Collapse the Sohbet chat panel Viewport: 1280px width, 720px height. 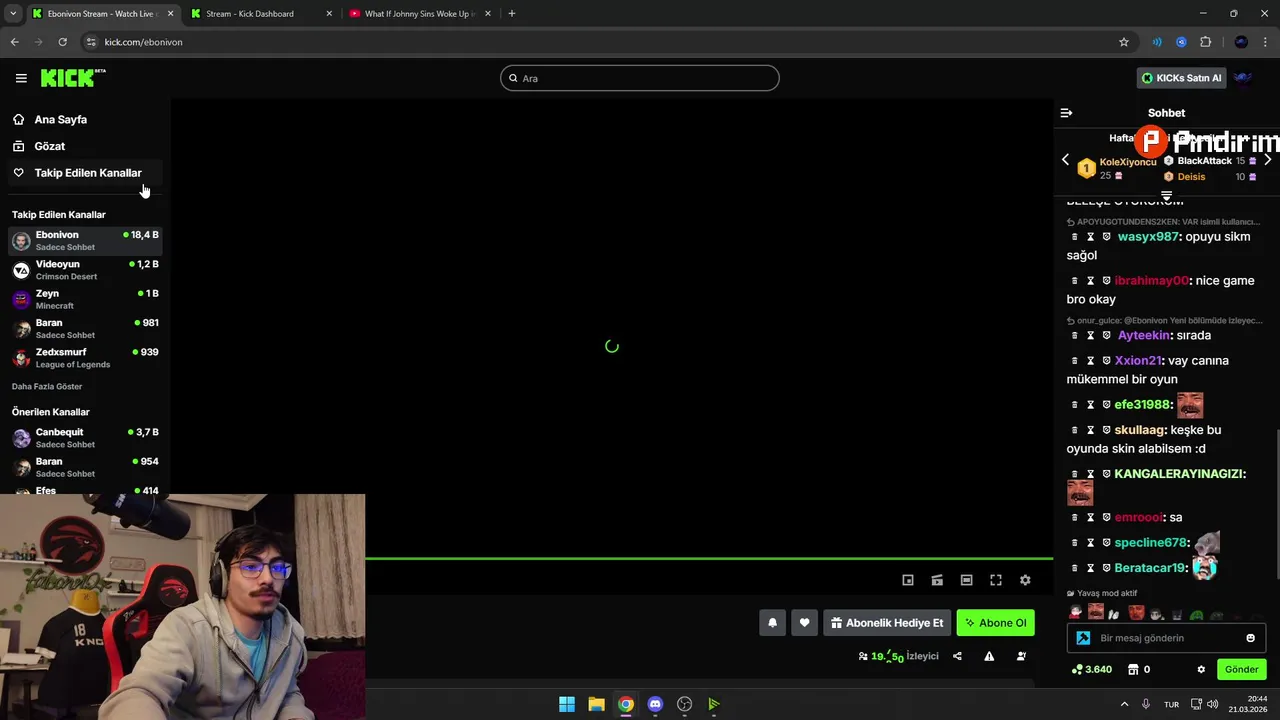(x=1066, y=113)
